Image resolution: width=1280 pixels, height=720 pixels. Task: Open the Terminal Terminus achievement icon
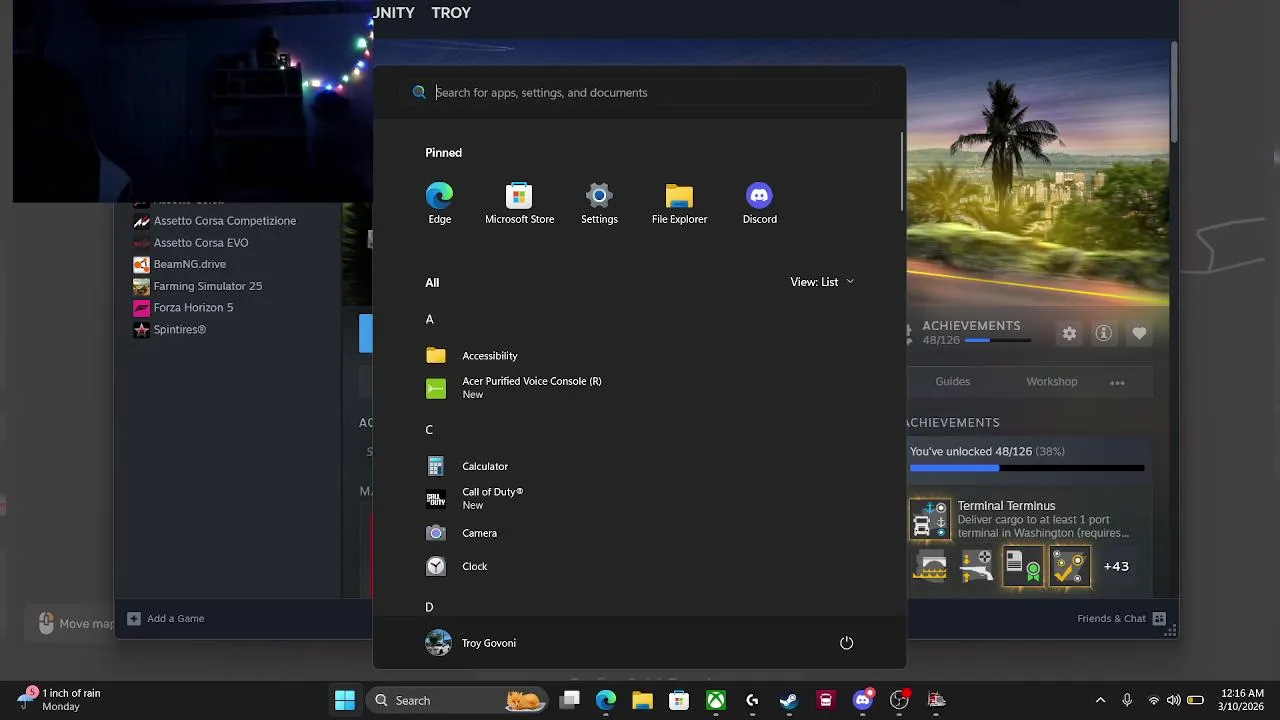[x=930, y=520]
